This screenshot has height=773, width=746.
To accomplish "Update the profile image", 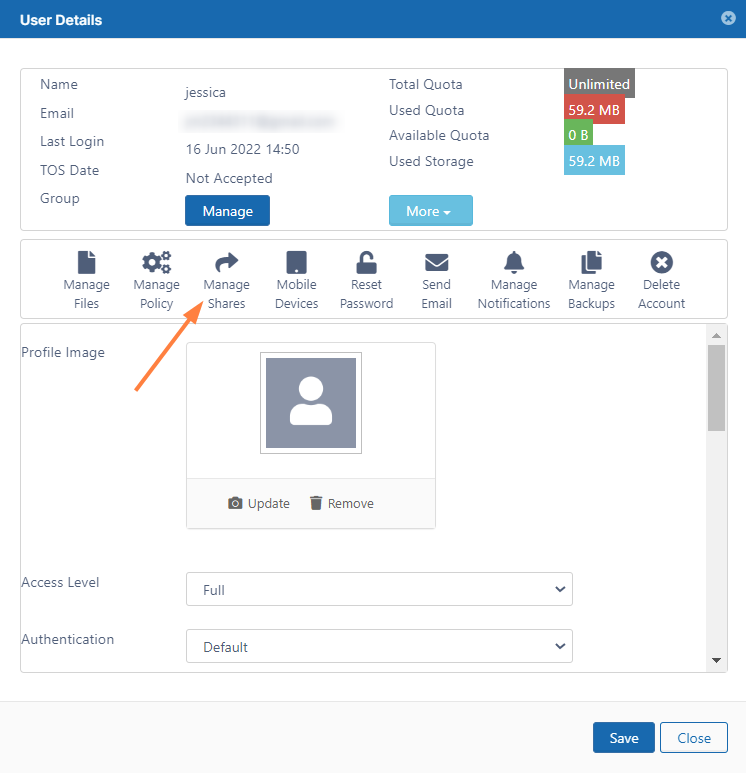I will 259,503.
